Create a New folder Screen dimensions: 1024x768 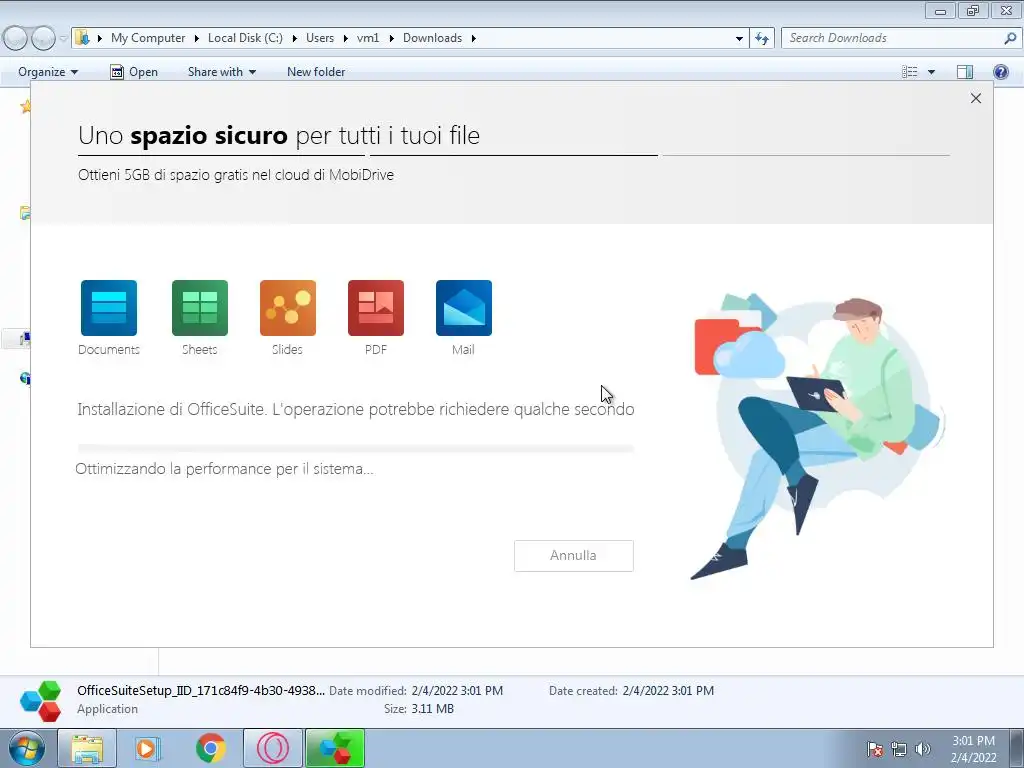(316, 72)
